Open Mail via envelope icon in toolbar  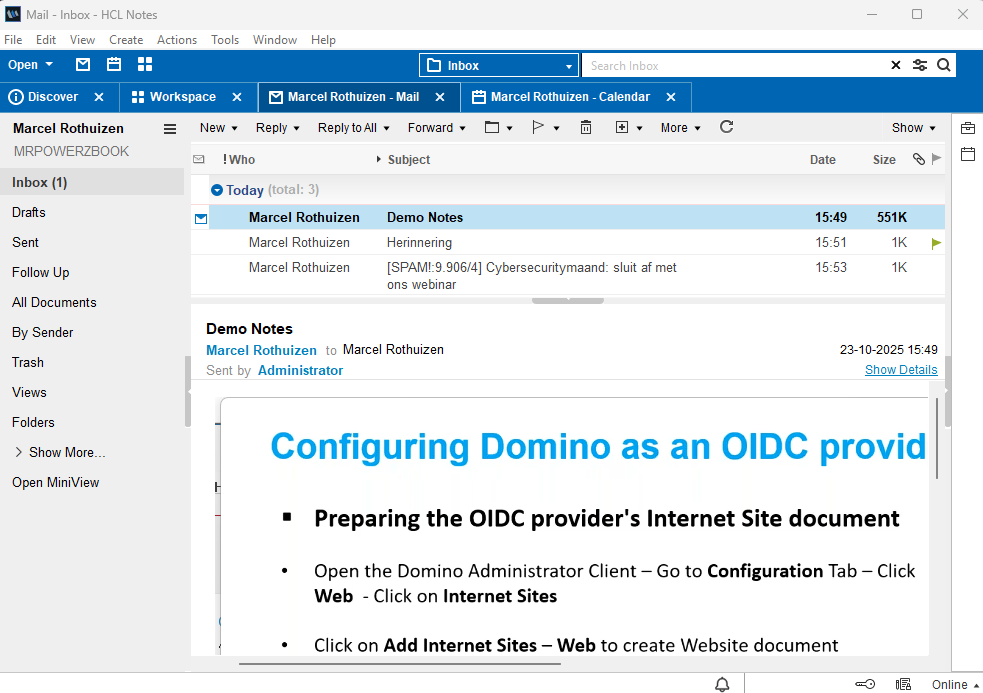click(x=83, y=65)
